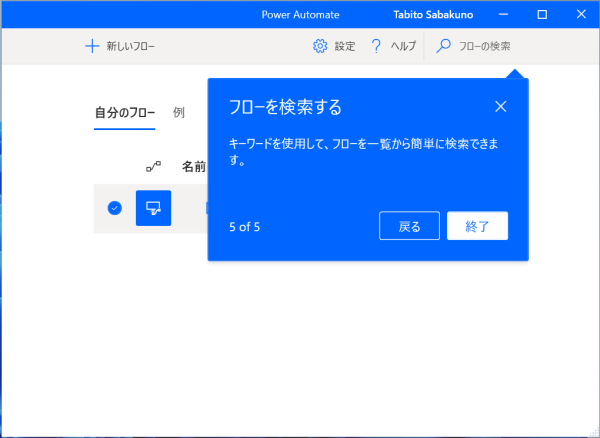Maximize the Power Automate window
Viewport: 600px width, 438px height.
point(542,15)
